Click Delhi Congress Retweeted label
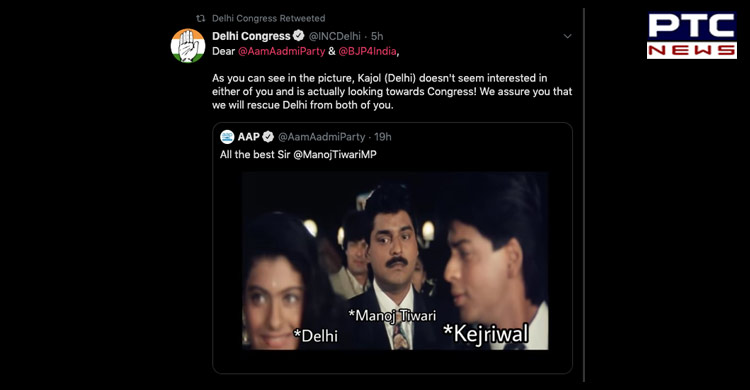Image resolution: width=750 pixels, height=390 pixels. tap(268, 18)
